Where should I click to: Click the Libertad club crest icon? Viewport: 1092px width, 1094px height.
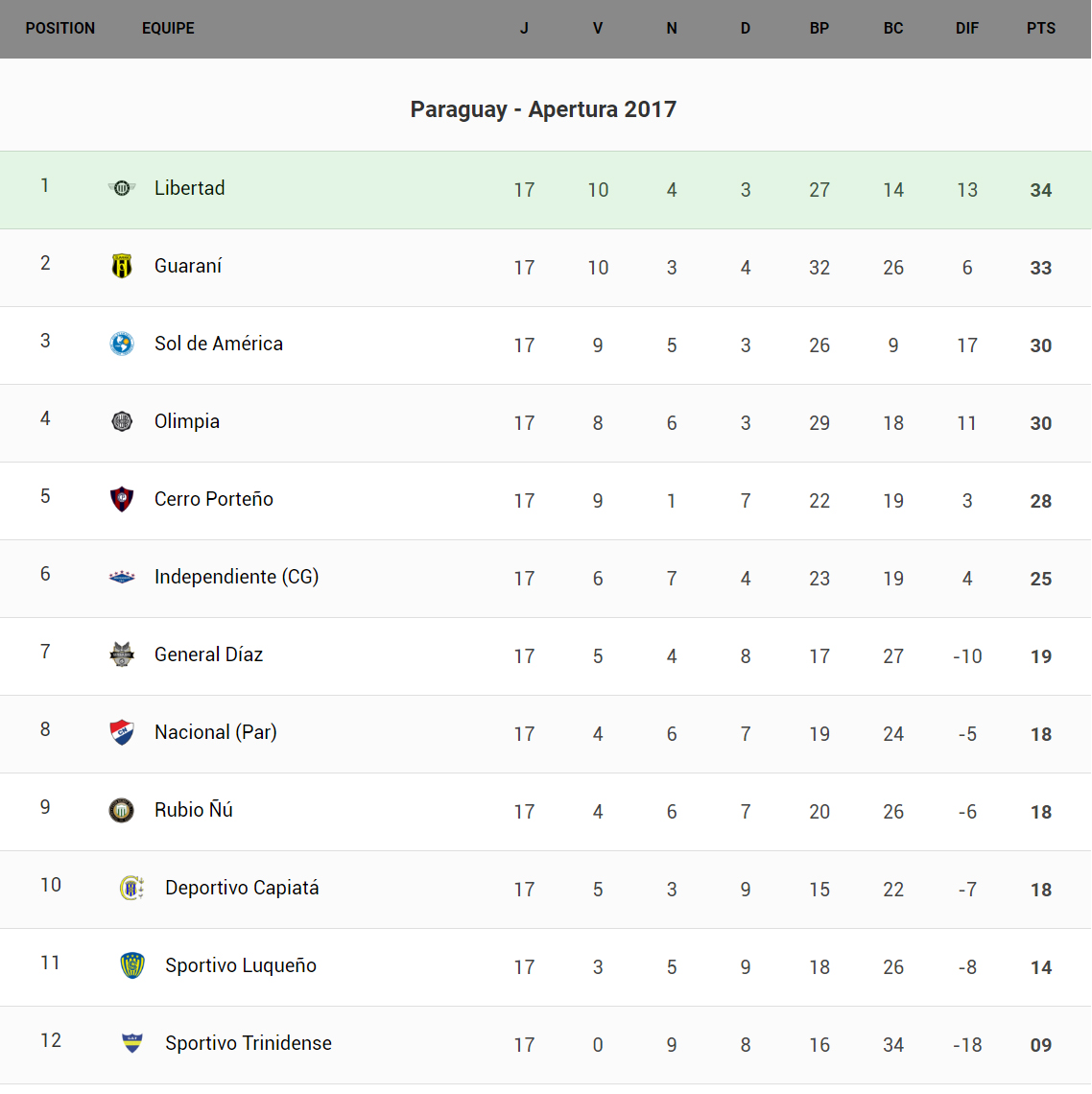point(122,188)
